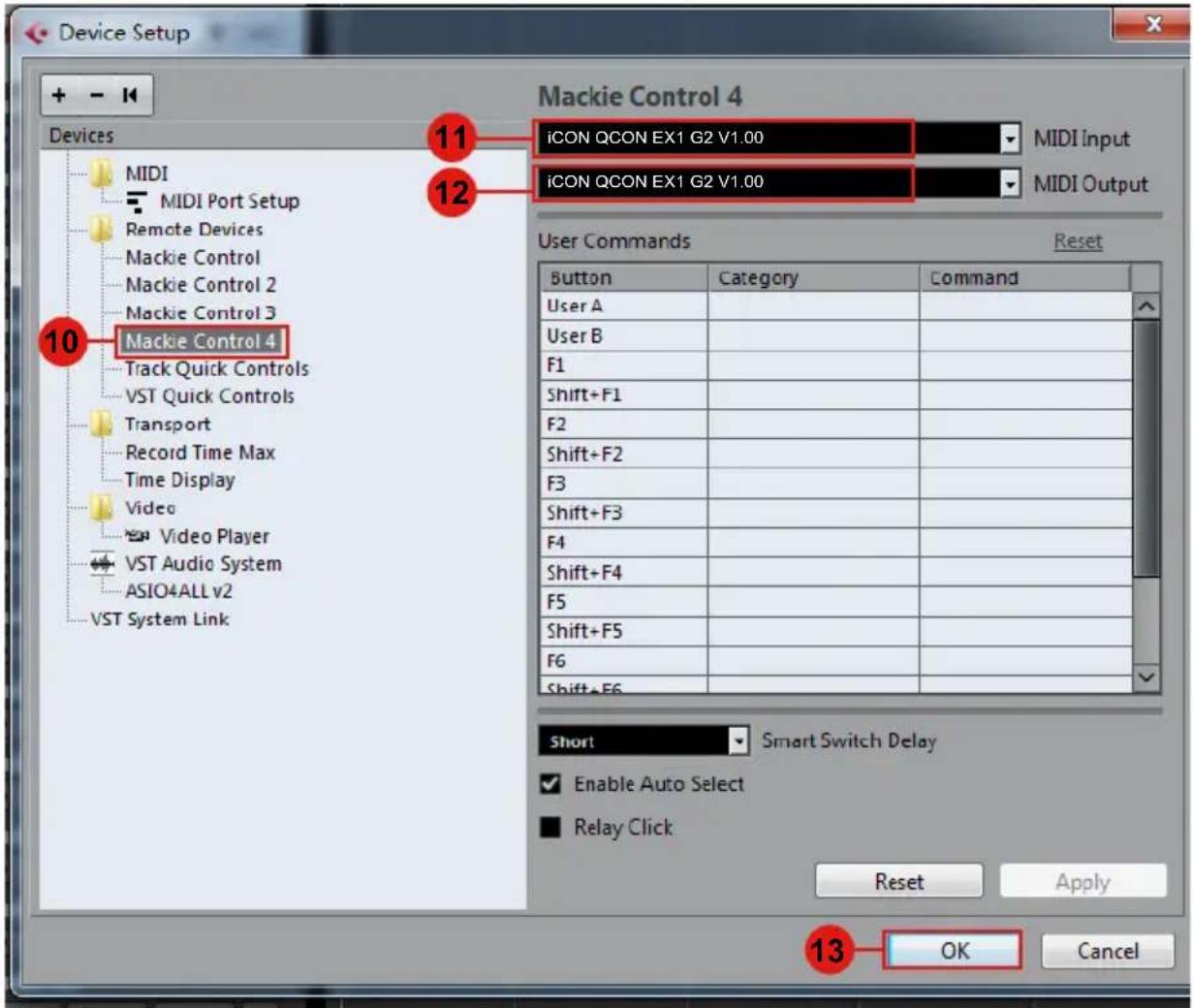Screen dimensions: 1193x1008
Task: Select VST Audio System
Action: (x=204, y=564)
